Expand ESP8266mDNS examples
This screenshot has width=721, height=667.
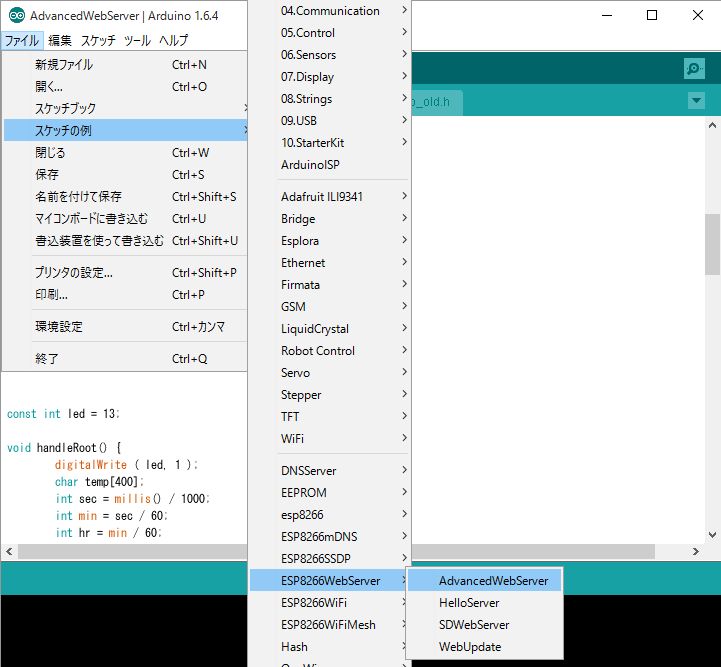click(329, 537)
